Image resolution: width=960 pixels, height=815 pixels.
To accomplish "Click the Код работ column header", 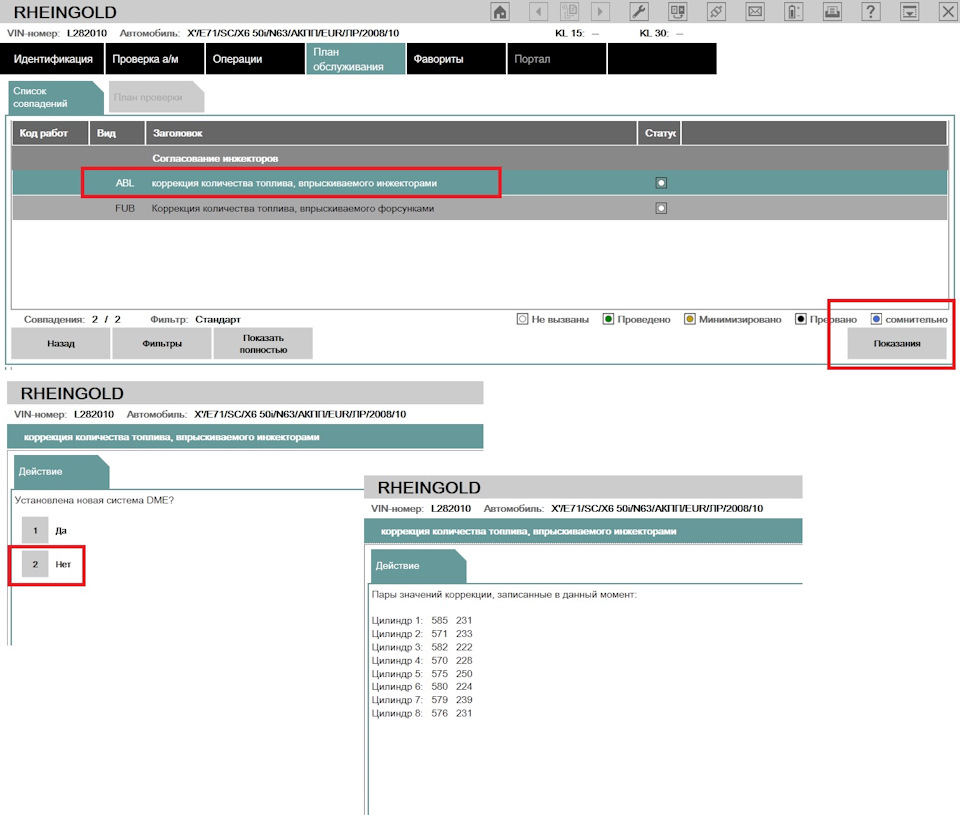I will click(x=50, y=133).
